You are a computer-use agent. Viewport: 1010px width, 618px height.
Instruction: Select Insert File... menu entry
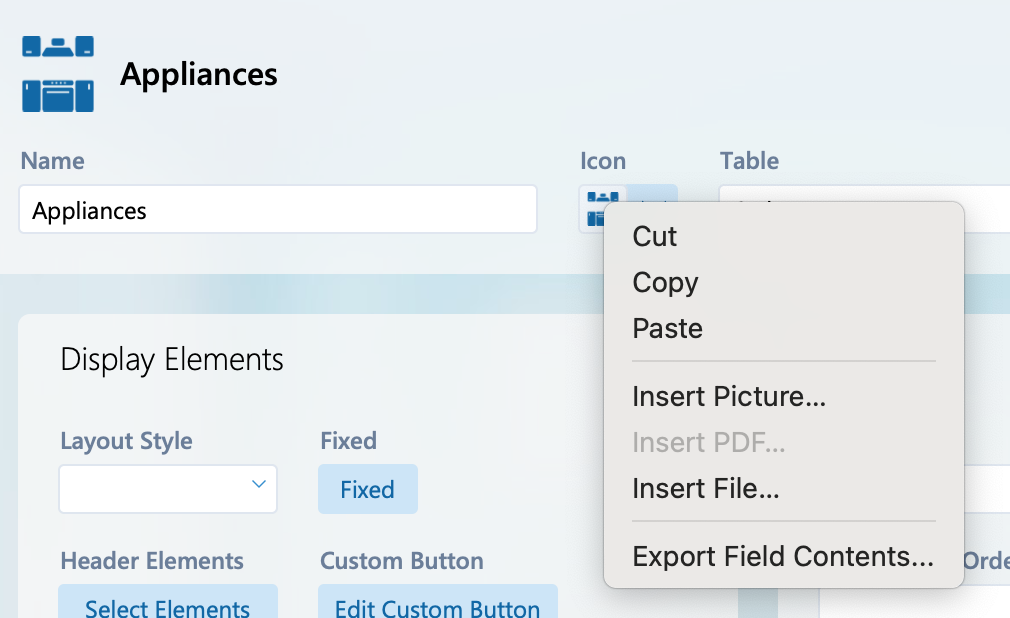point(705,489)
